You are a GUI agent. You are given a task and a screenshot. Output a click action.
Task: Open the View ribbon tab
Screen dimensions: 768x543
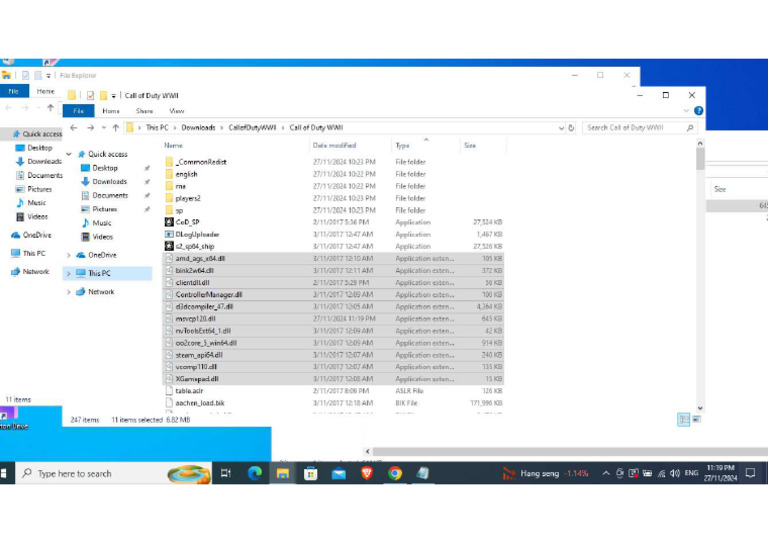(x=177, y=111)
